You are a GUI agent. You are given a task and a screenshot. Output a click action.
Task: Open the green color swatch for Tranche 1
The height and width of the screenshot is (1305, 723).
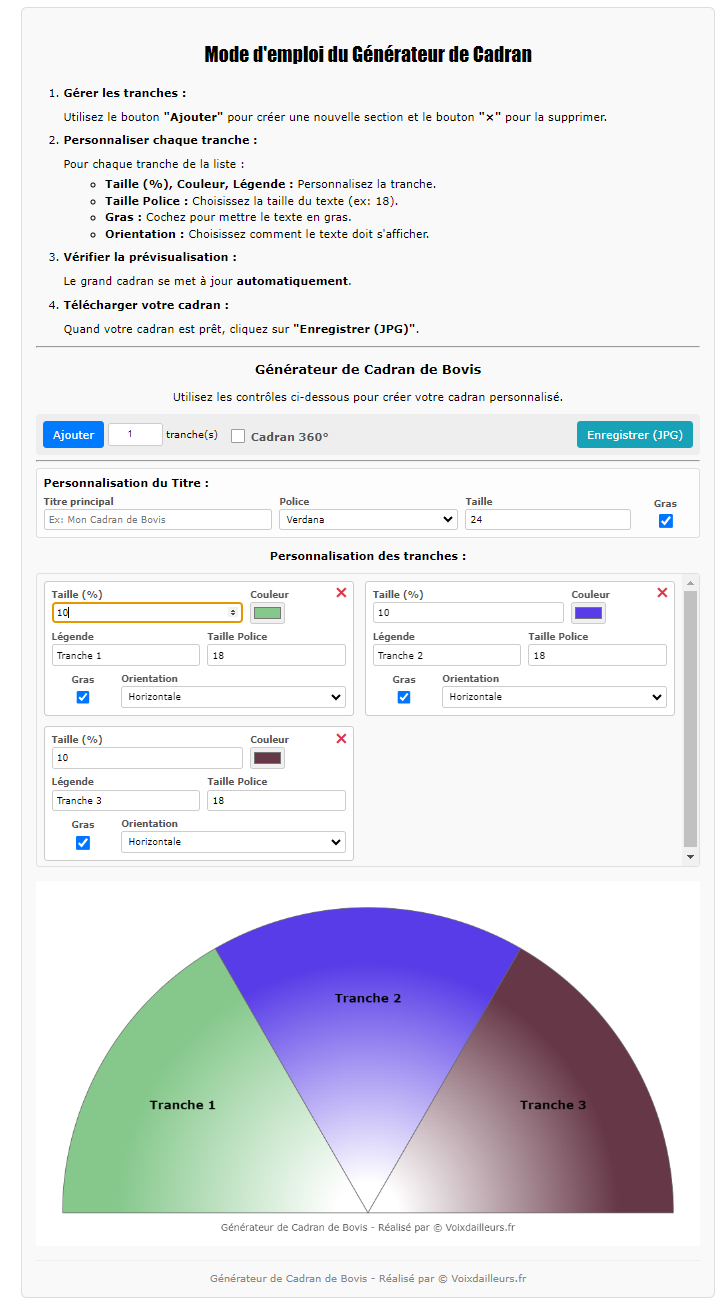pyautogui.click(x=268, y=613)
